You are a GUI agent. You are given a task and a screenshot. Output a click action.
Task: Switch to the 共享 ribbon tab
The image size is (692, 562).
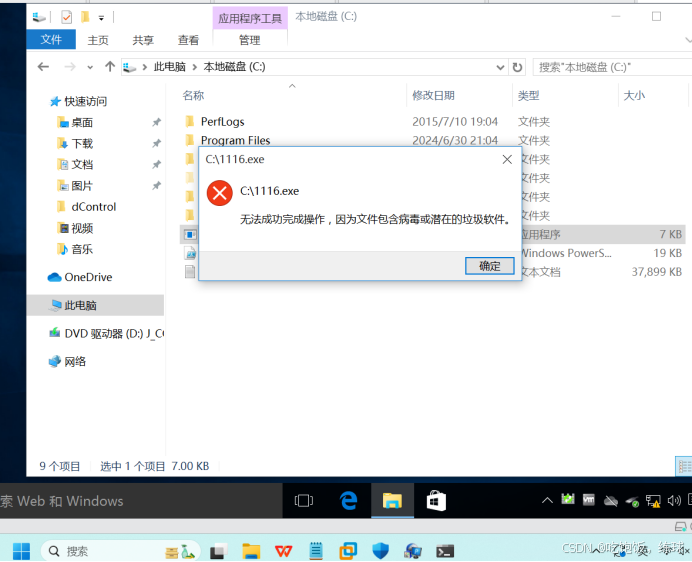coord(143,40)
